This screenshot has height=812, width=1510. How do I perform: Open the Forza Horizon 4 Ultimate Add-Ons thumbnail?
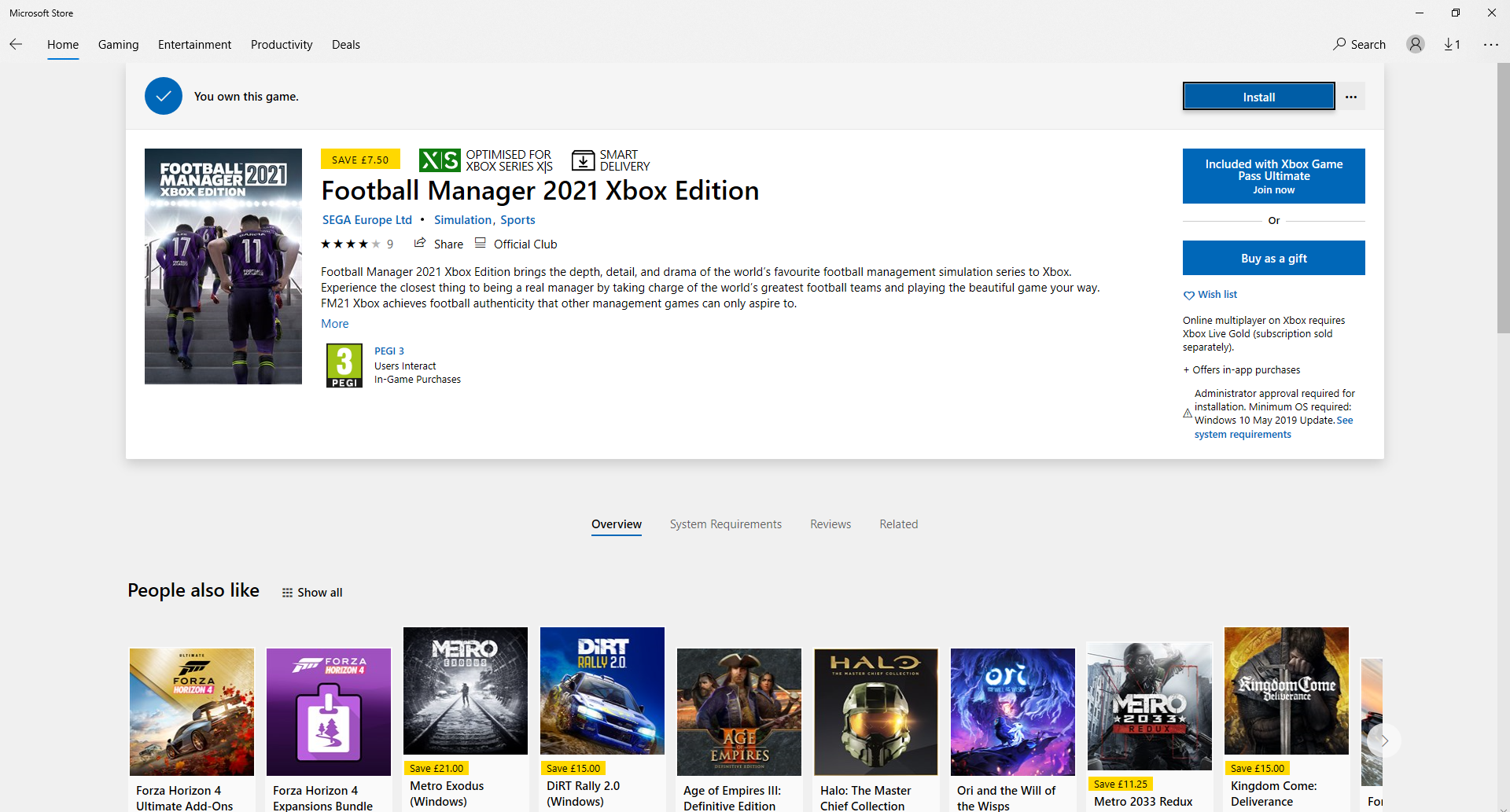[x=192, y=712]
